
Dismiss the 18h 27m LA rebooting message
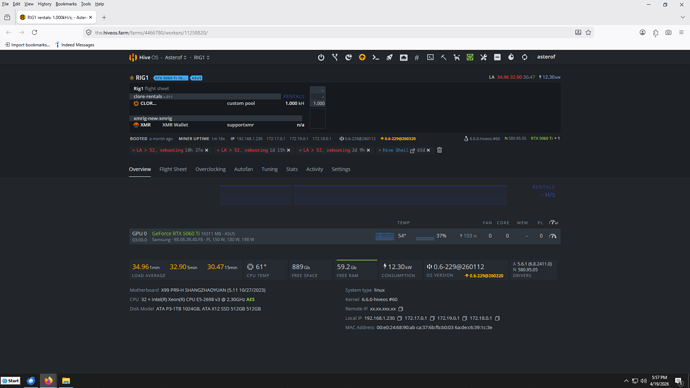click(206, 150)
